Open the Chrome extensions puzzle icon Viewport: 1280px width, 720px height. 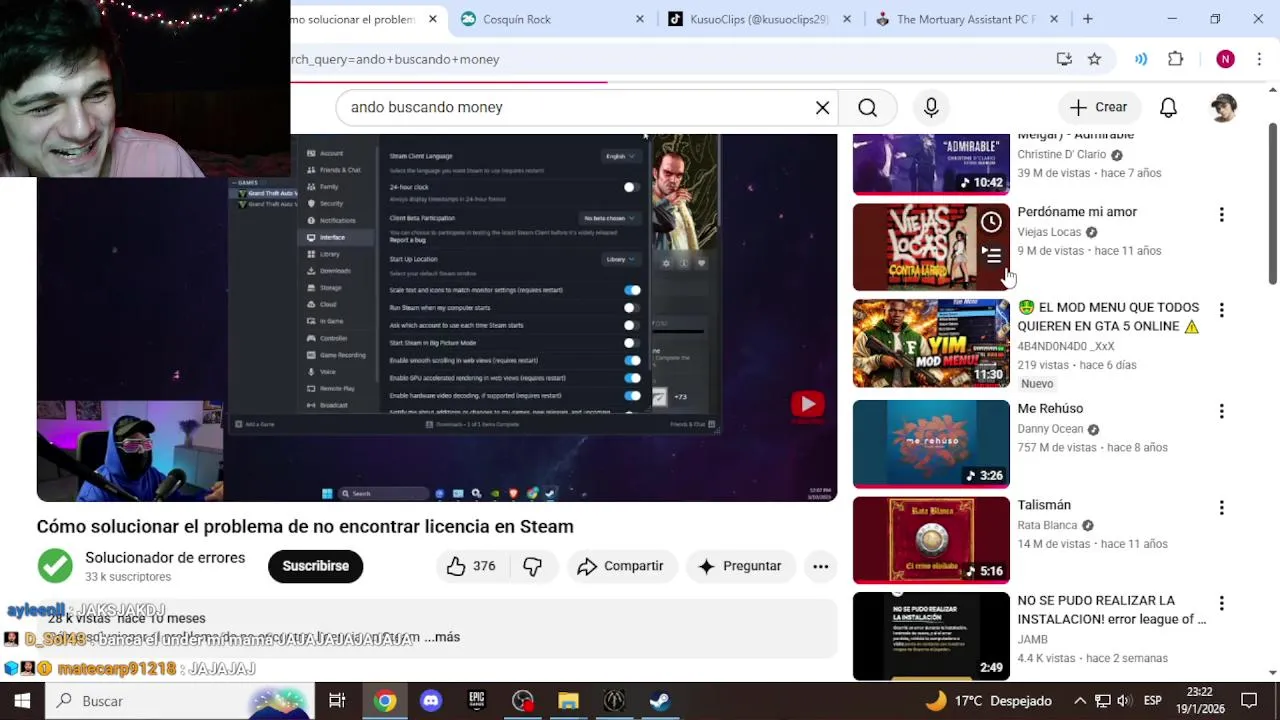coord(1176,59)
